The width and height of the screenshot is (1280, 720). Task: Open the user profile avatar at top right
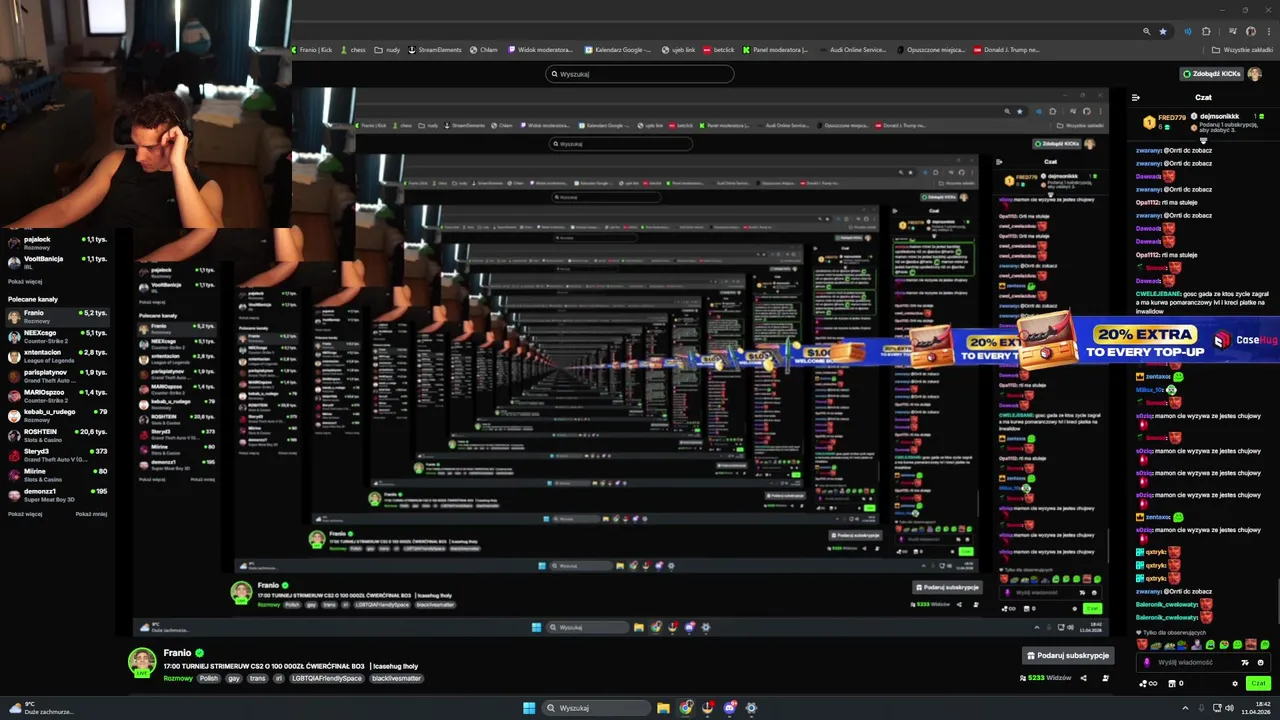click(1254, 74)
